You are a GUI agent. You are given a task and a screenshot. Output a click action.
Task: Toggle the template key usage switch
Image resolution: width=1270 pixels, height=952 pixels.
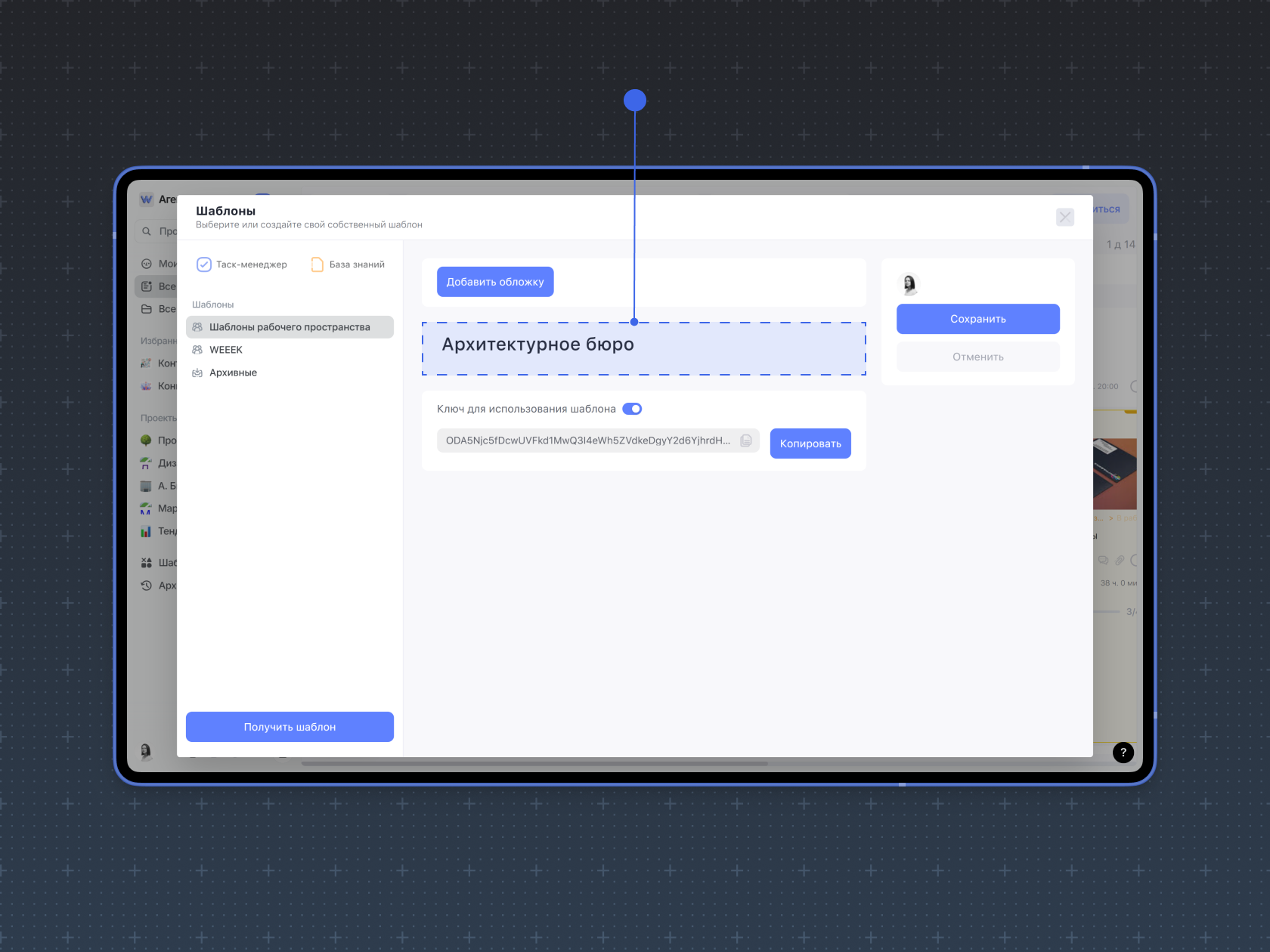click(x=632, y=409)
